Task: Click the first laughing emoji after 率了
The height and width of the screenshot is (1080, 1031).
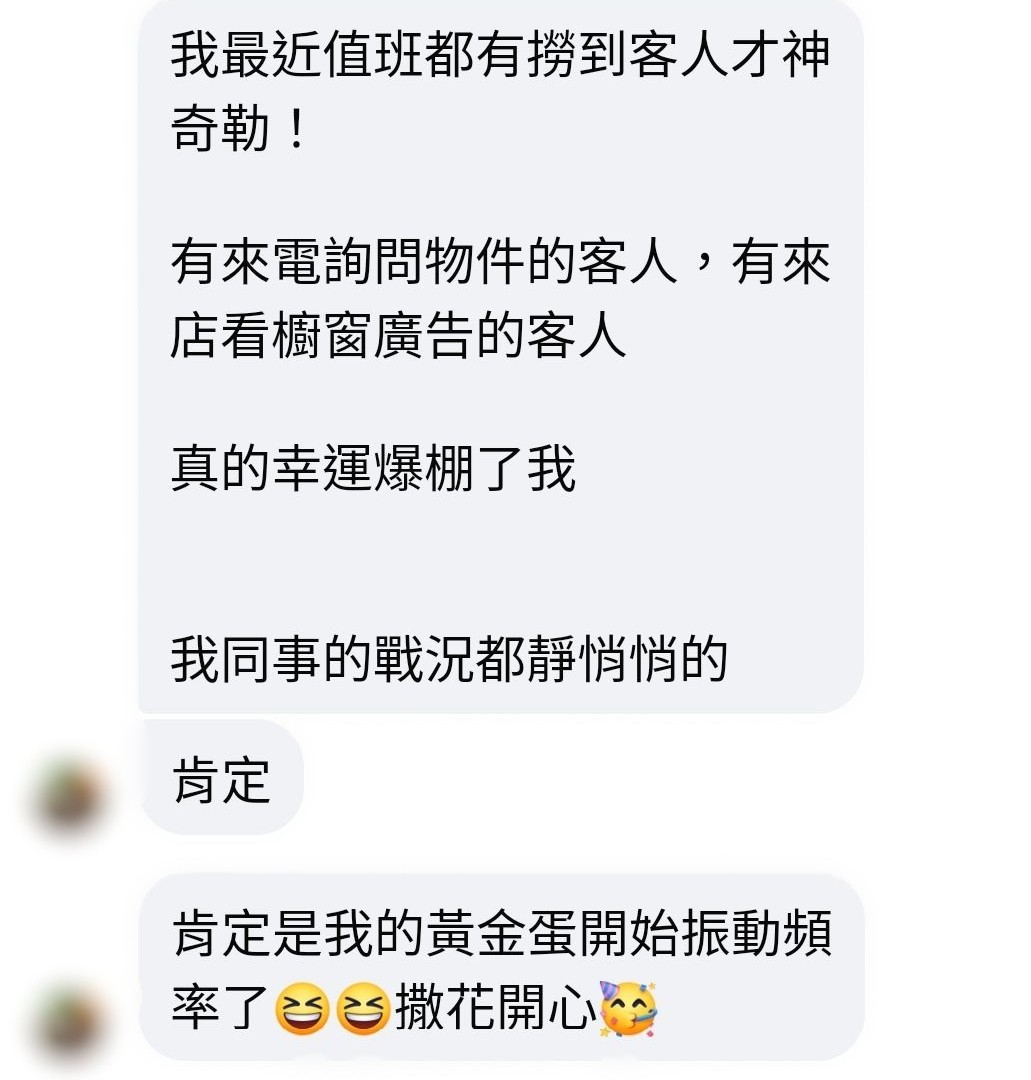Action: coord(301,1009)
